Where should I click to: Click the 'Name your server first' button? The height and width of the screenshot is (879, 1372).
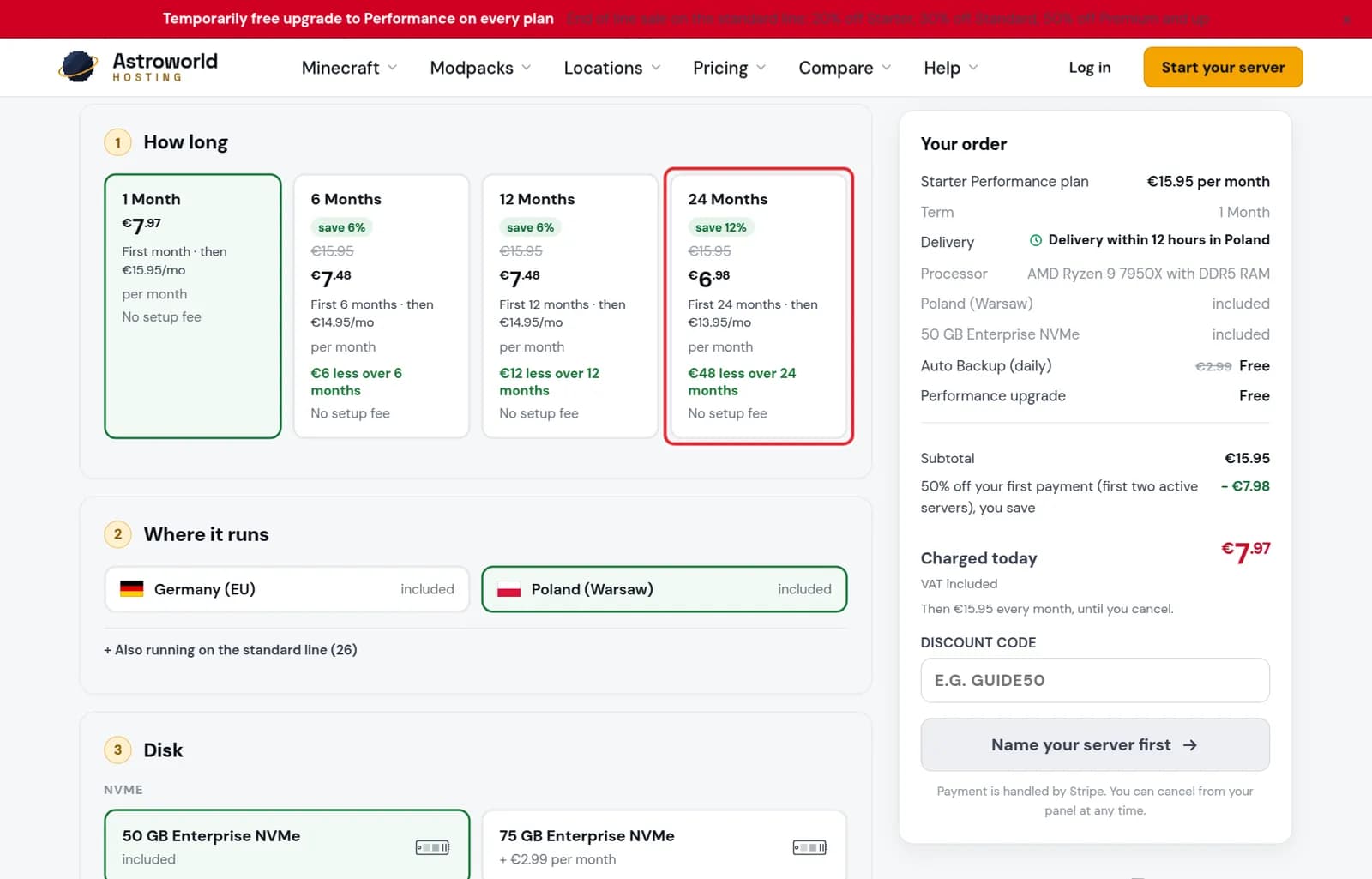(1095, 744)
